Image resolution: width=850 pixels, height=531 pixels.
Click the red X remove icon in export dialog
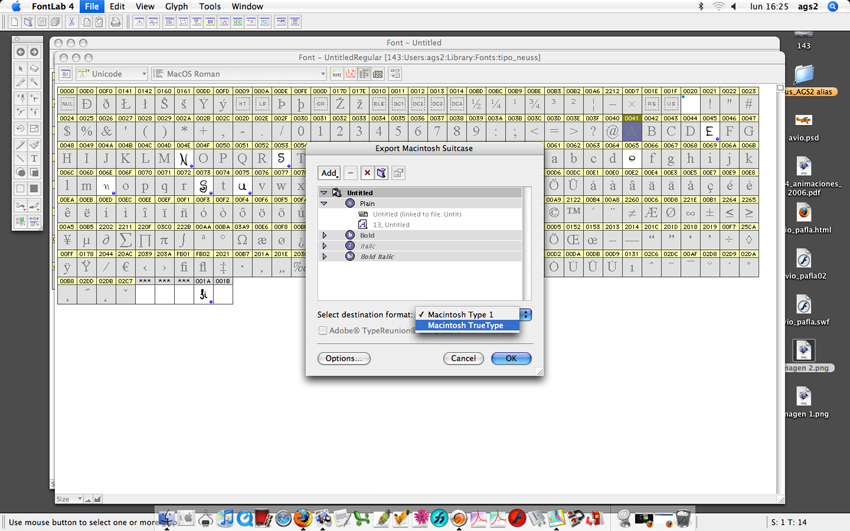(x=367, y=173)
